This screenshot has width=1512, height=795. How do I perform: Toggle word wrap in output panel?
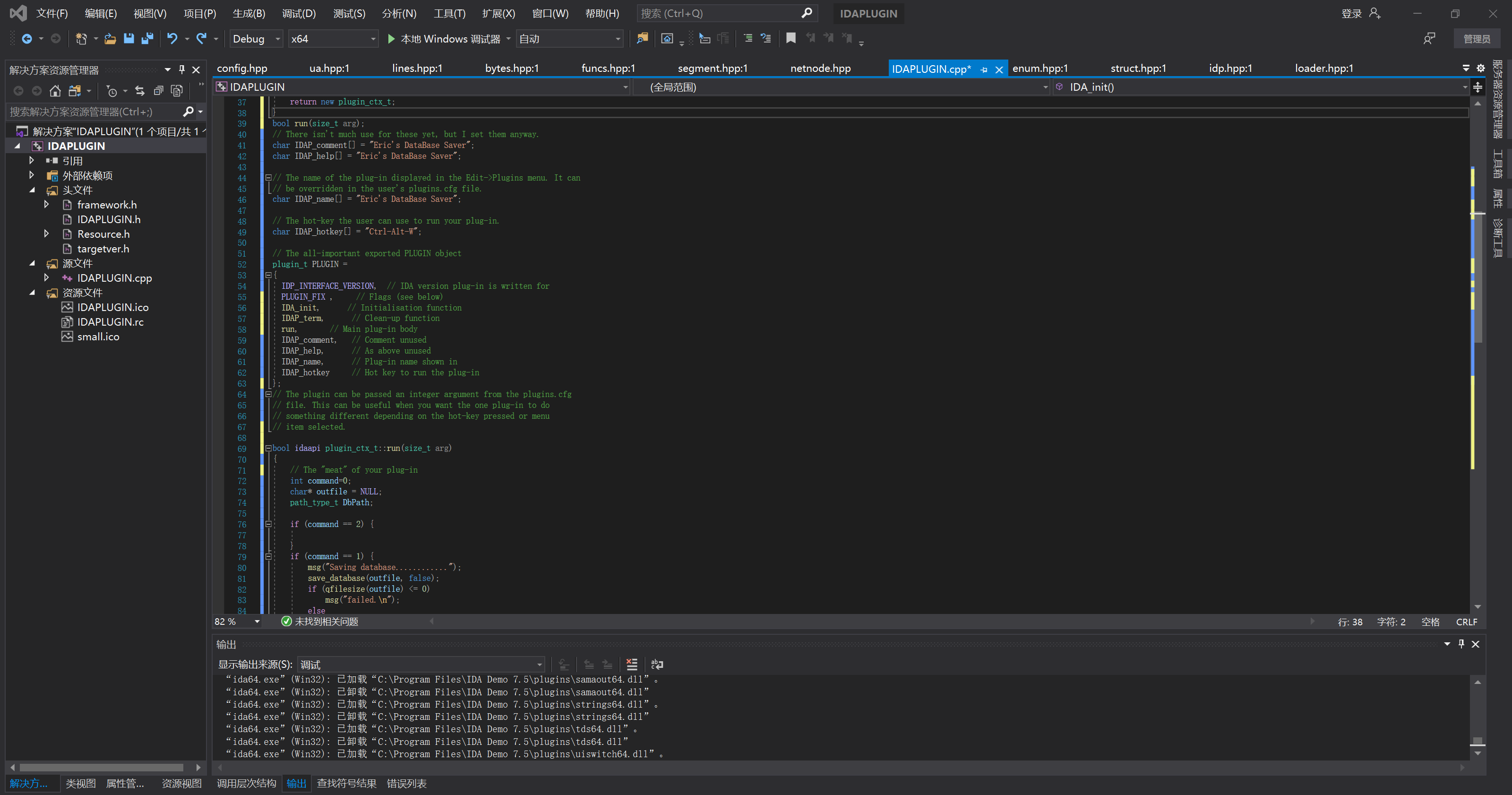657,664
